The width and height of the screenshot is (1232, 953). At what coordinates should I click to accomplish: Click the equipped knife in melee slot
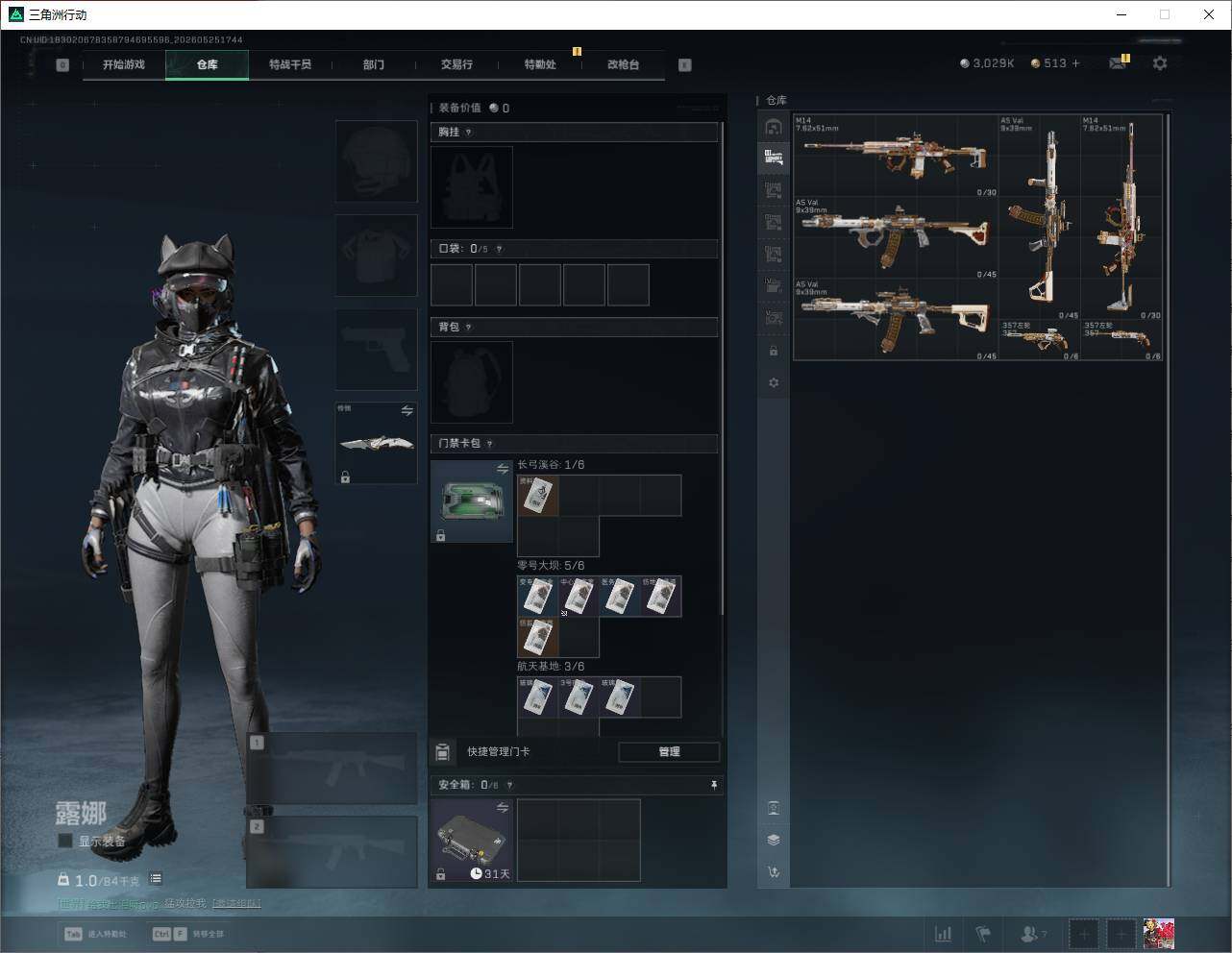pyautogui.click(x=376, y=443)
